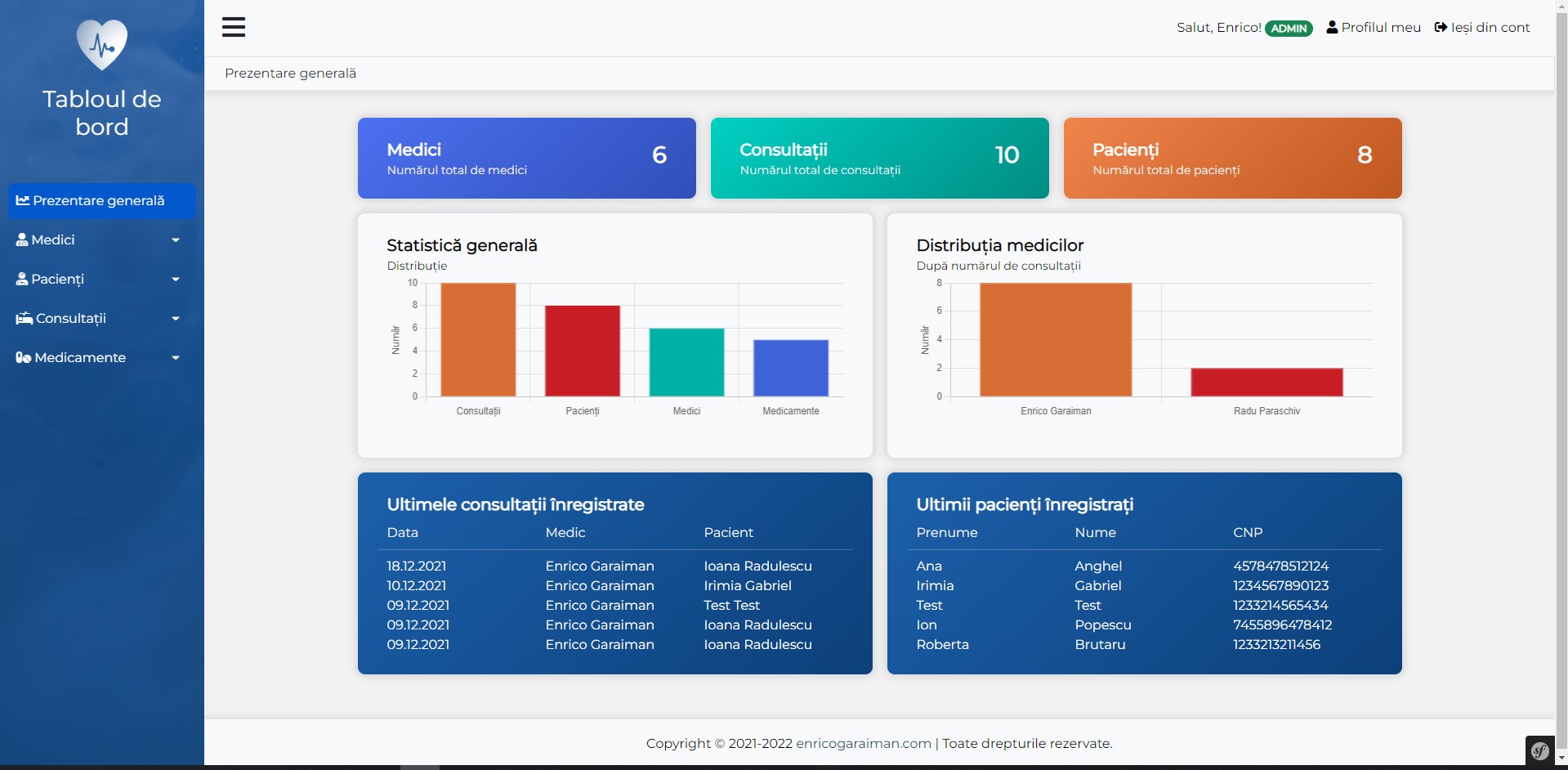Open the hamburger navigation menu
Screen dimensions: 1568x770
234,26
